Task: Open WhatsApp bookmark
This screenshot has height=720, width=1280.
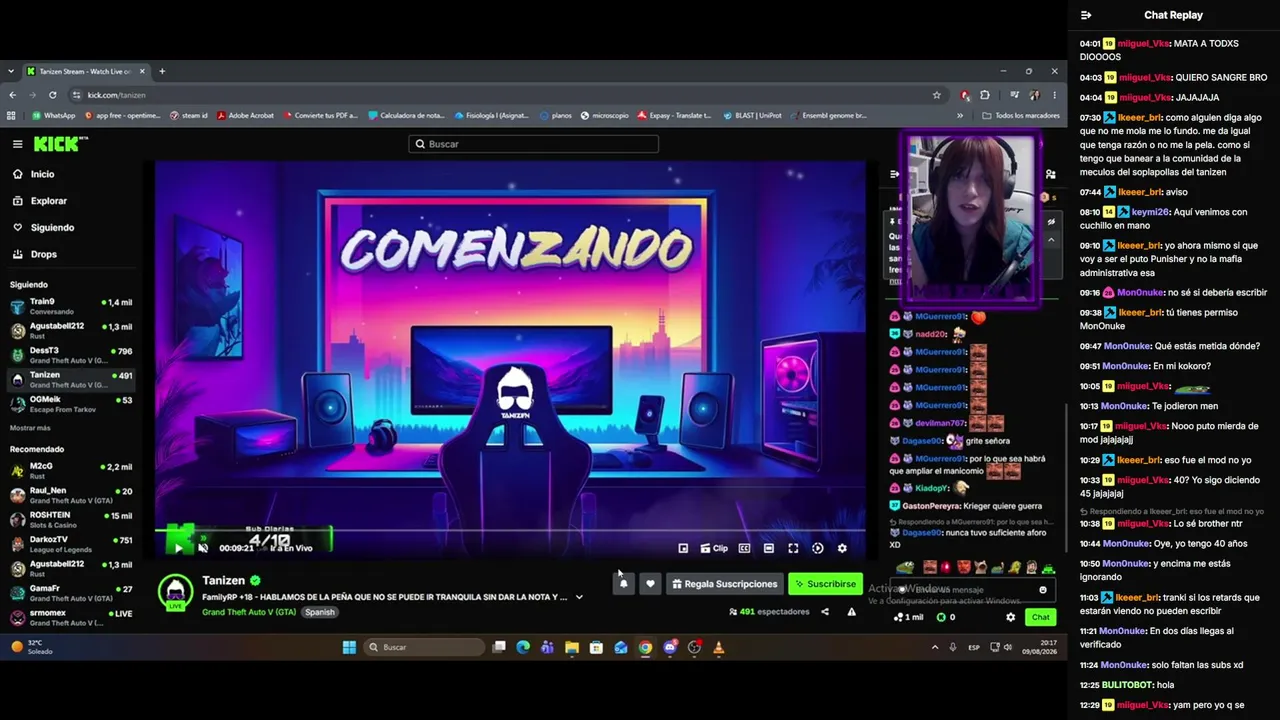Action: tap(54, 116)
